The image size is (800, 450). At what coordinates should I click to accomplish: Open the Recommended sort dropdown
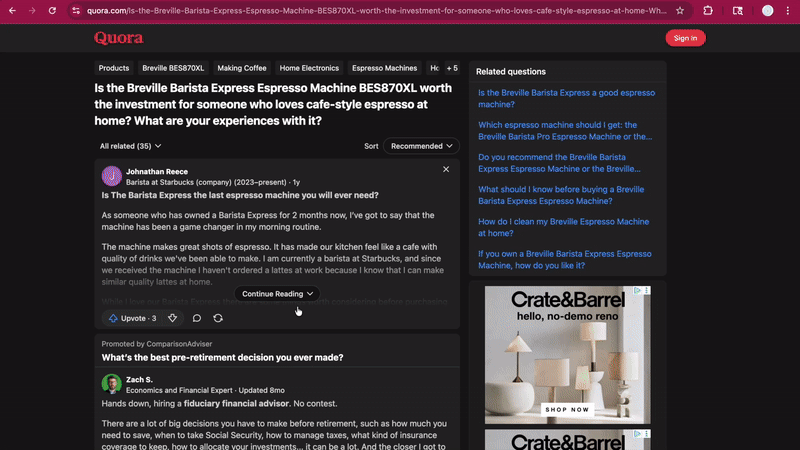[421, 146]
